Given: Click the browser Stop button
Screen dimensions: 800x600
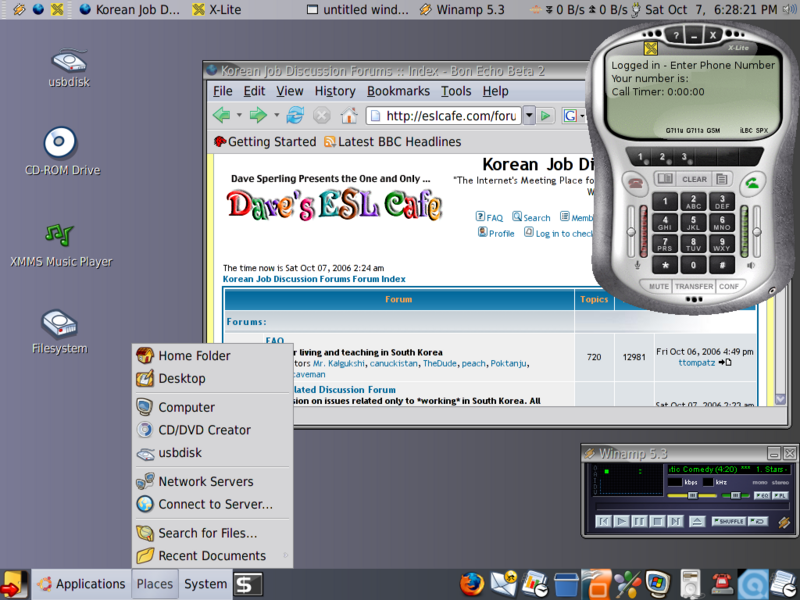Looking at the screenshot, I should coord(321,115).
